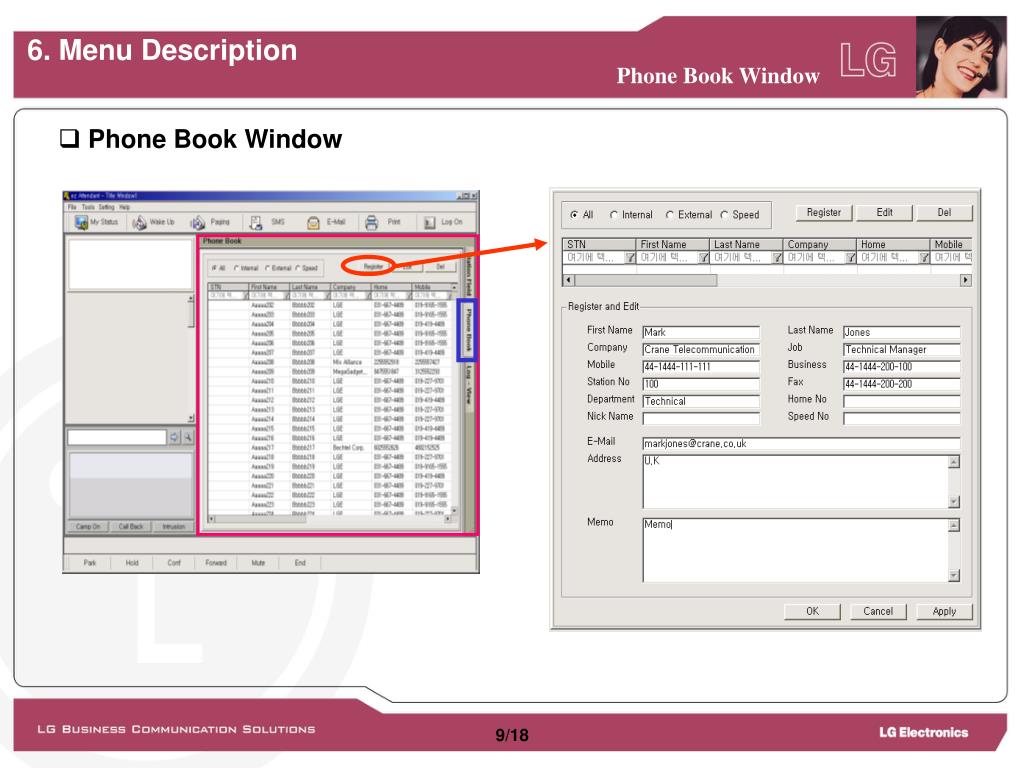Screen dimensions: 1024x768
Task: Click left scroll arrow of dialog table
Action: coord(569,280)
